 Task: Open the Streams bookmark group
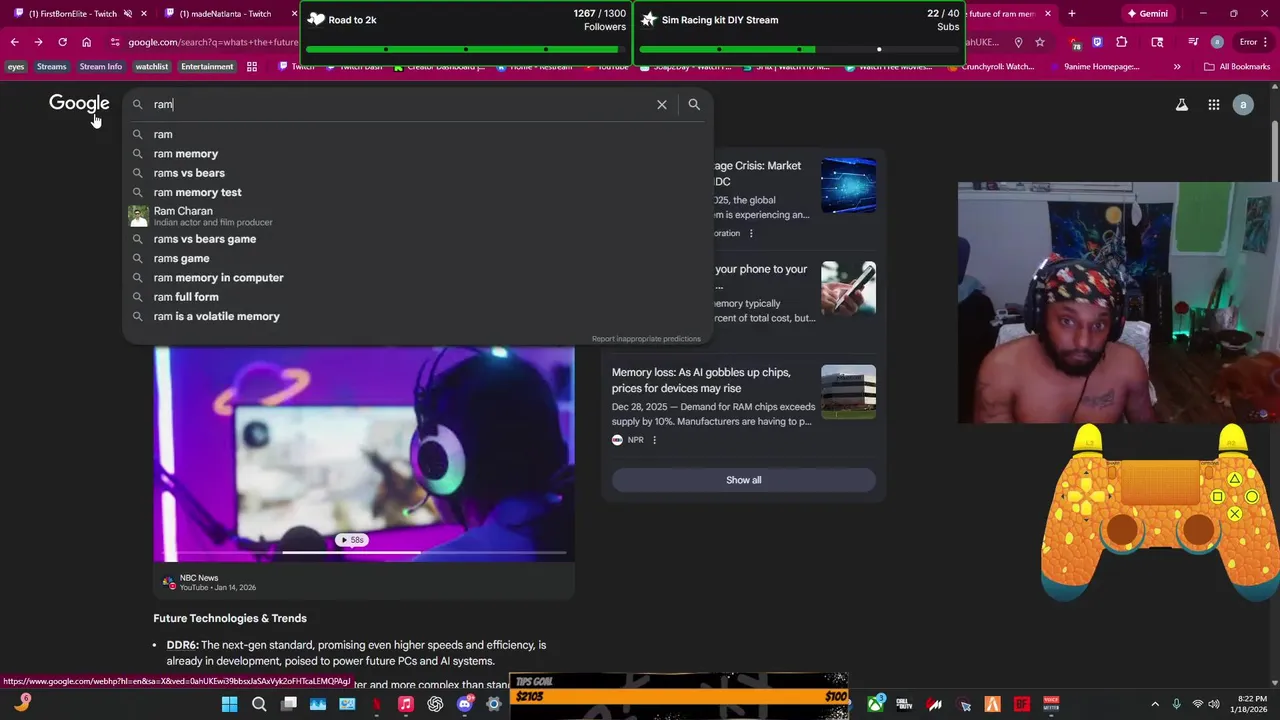click(x=51, y=67)
